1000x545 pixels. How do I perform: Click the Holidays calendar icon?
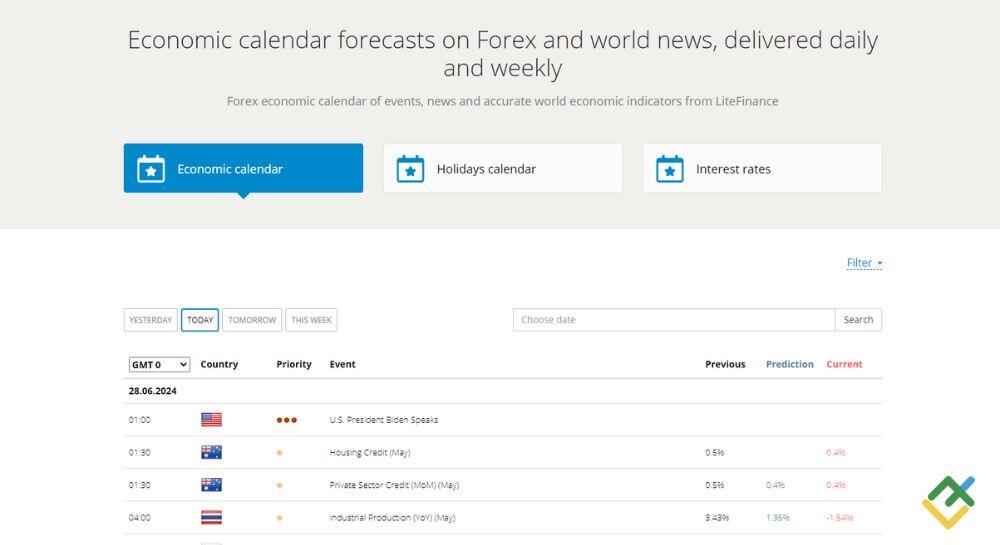[x=410, y=169]
